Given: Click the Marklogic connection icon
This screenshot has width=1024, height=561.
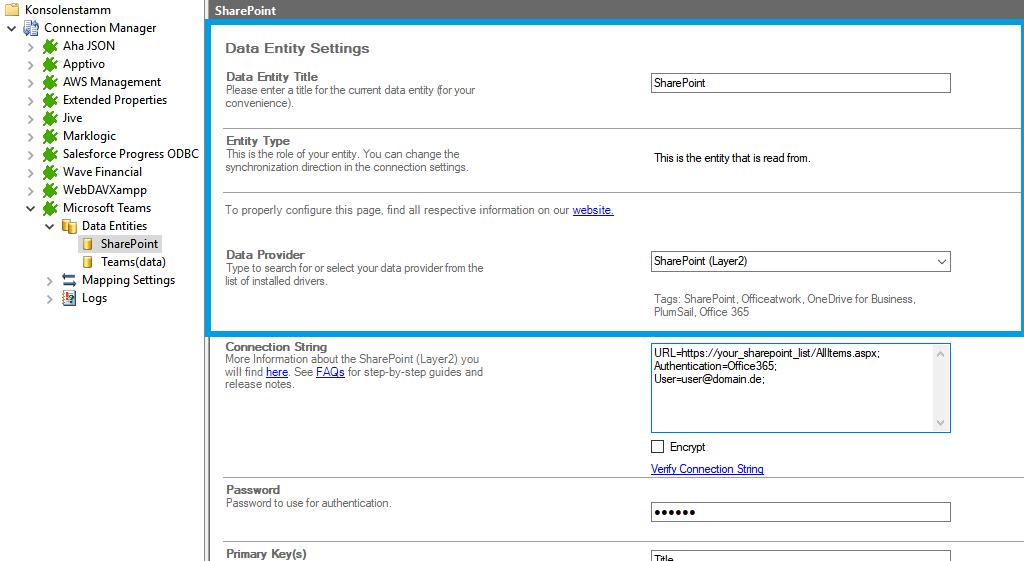Looking at the screenshot, I should click(x=50, y=136).
